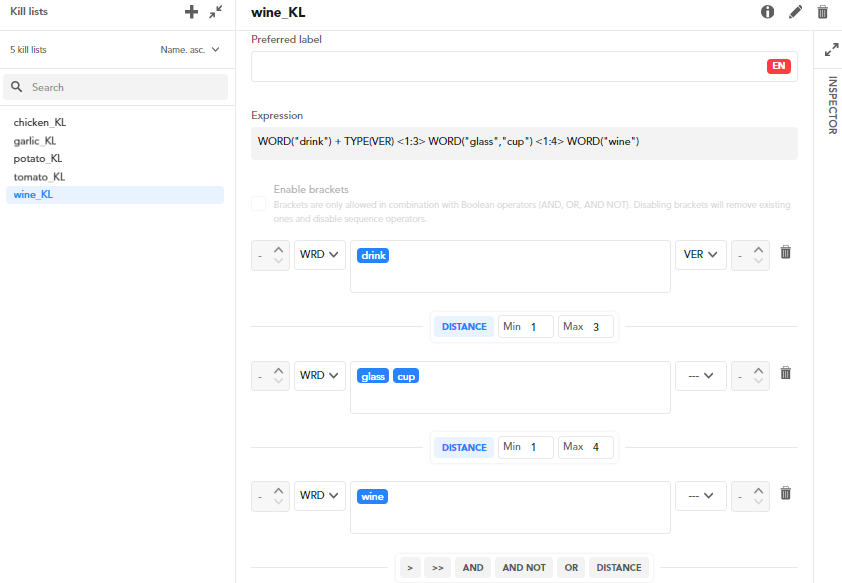Add an OR operator
This screenshot has height=583, width=842.
coord(570,567)
